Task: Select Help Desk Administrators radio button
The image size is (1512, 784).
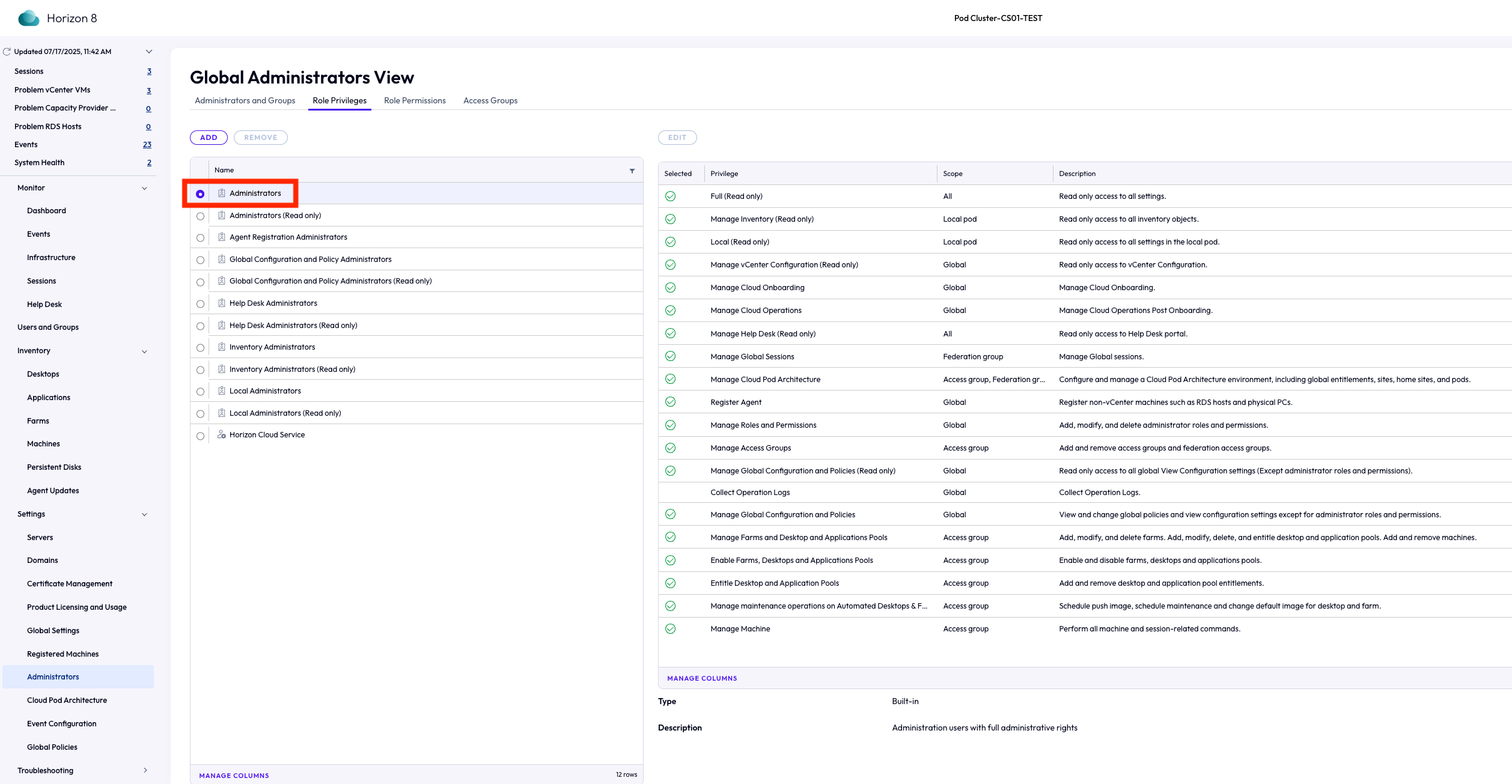Action: coord(200,304)
